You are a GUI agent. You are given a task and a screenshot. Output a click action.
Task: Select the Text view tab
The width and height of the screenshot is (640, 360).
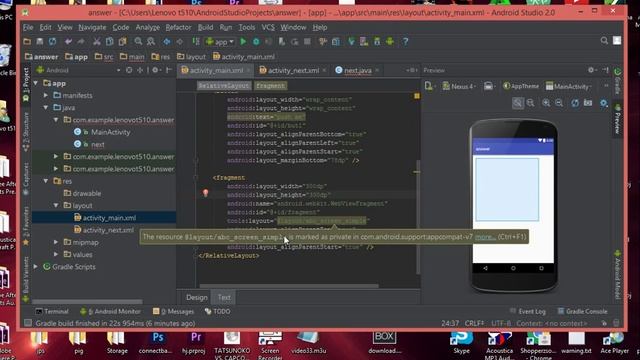pos(224,298)
